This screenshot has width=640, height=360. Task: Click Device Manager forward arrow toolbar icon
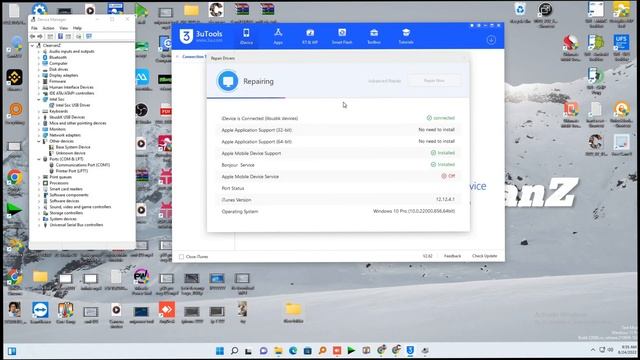pos(40,36)
